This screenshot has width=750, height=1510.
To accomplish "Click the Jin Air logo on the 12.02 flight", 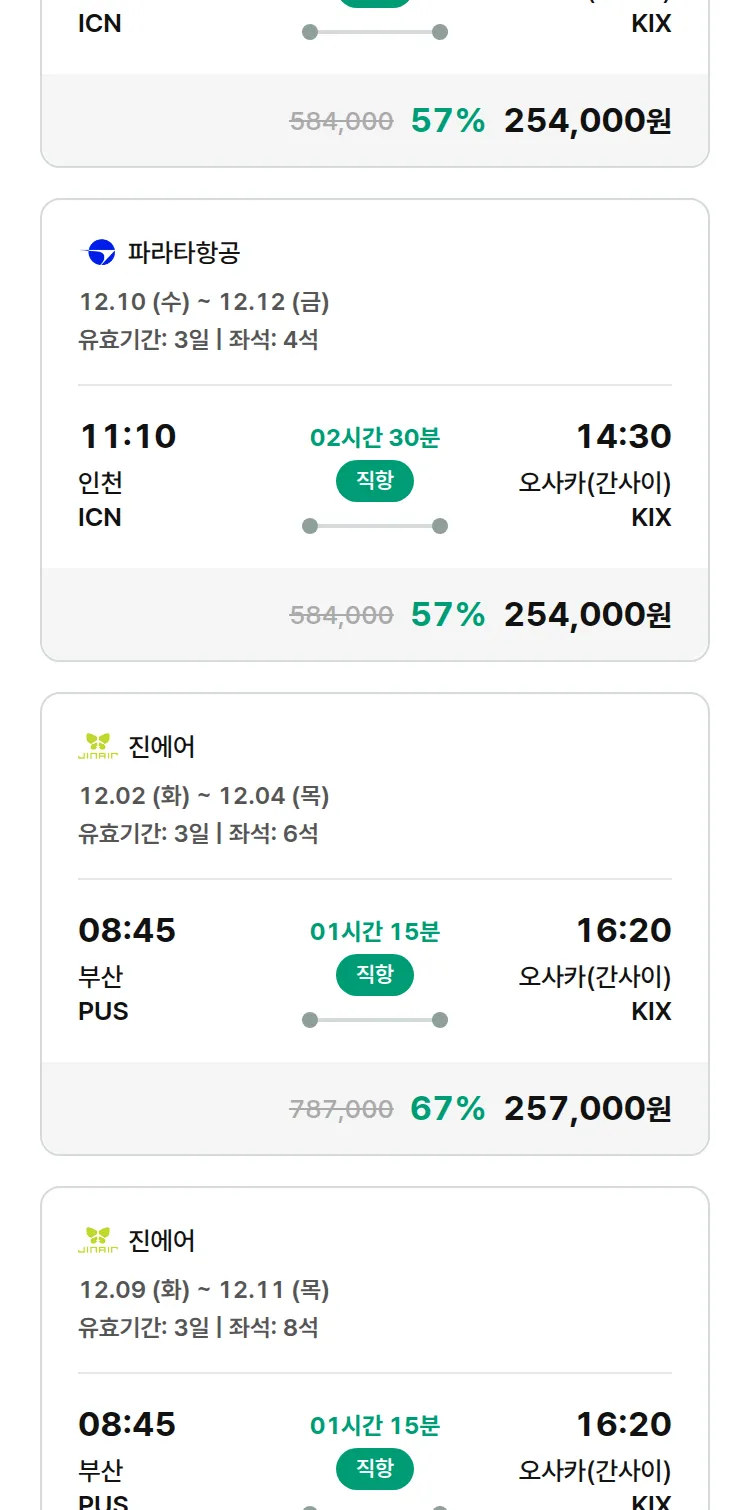I will click(98, 747).
